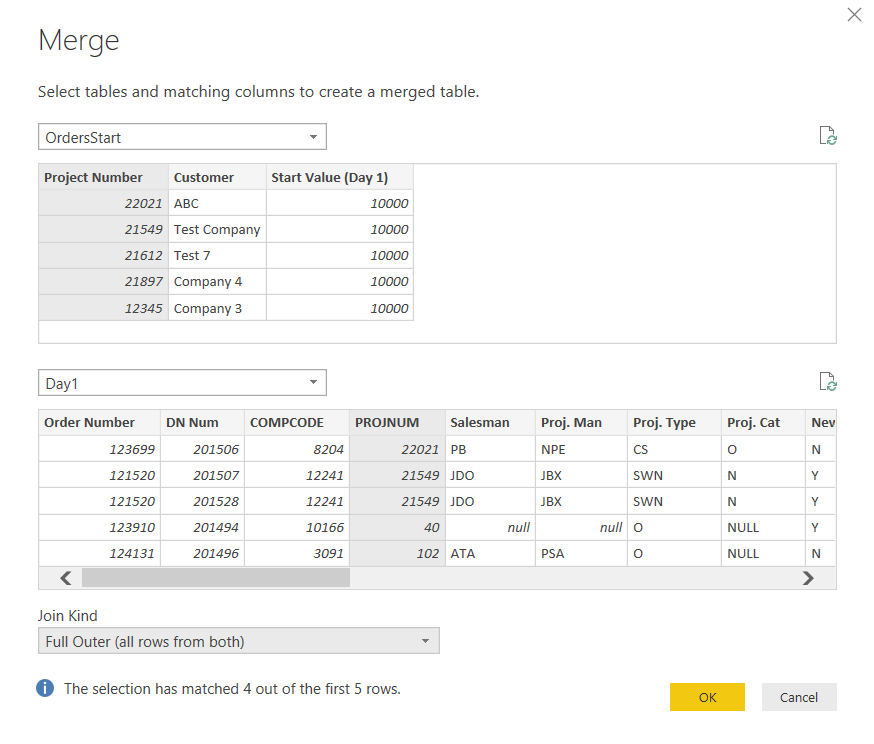Image resolution: width=874 pixels, height=744 pixels.
Task: Click DN Num 201507 cell
Action: pos(202,475)
